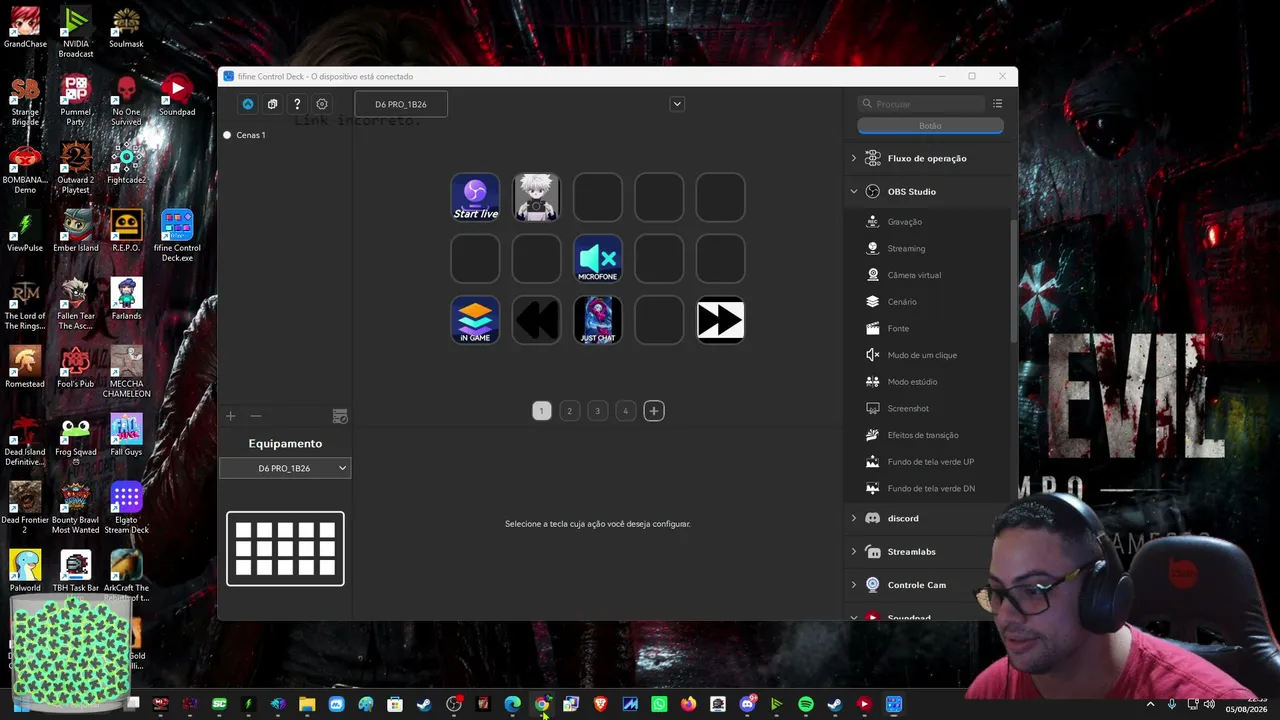Click the Botão filter button
The width and height of the screenshot is (1280, 720).
930,126
